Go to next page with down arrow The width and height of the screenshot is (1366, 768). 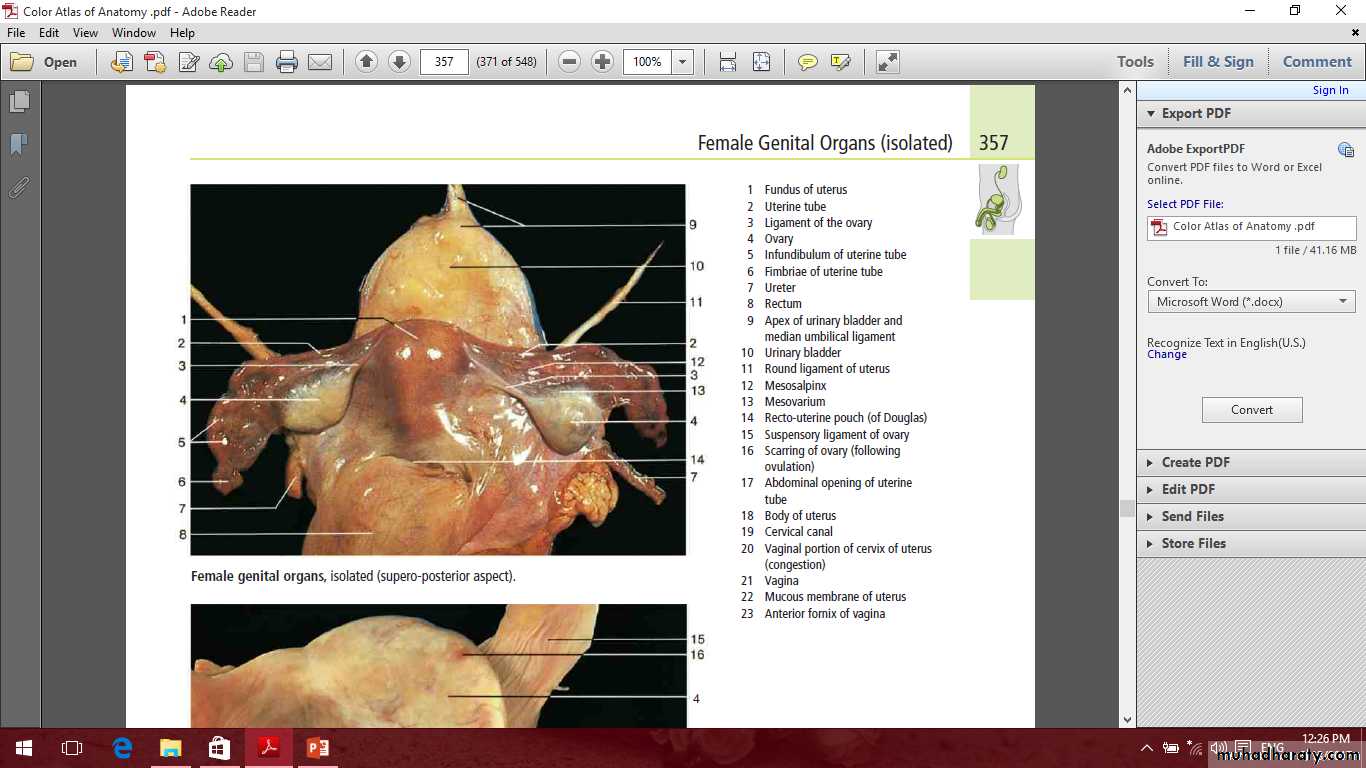(x=399, y=62)
